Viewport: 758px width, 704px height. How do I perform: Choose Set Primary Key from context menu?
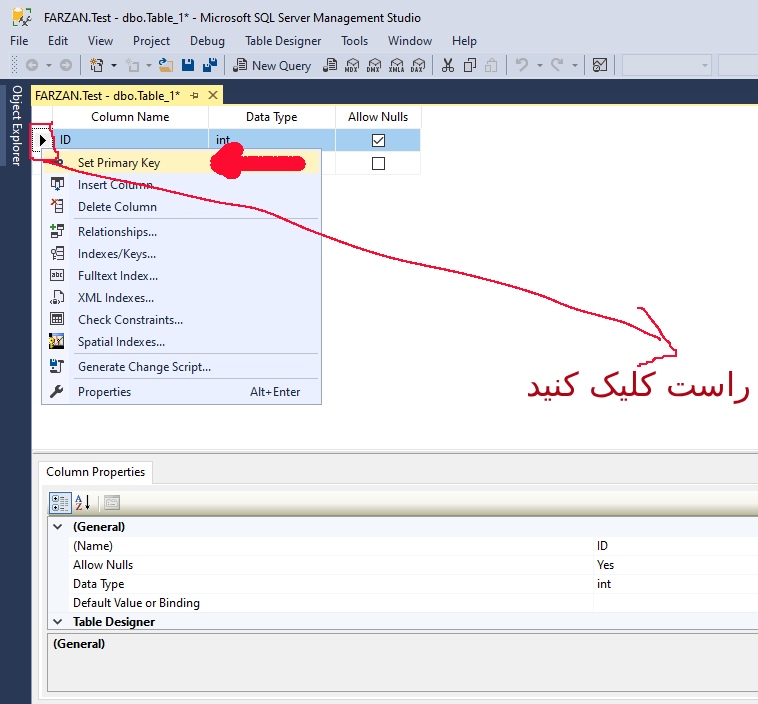[x=119, y=163]
